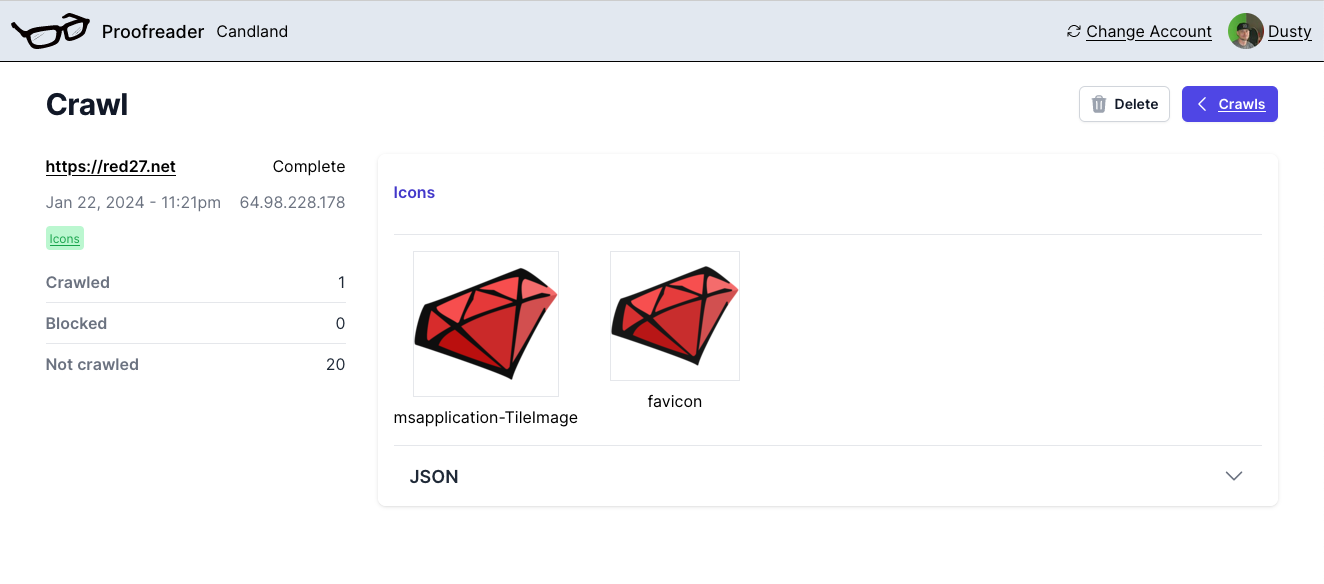Select the msapplication-TileImage ruby icon

coord(486,324)
